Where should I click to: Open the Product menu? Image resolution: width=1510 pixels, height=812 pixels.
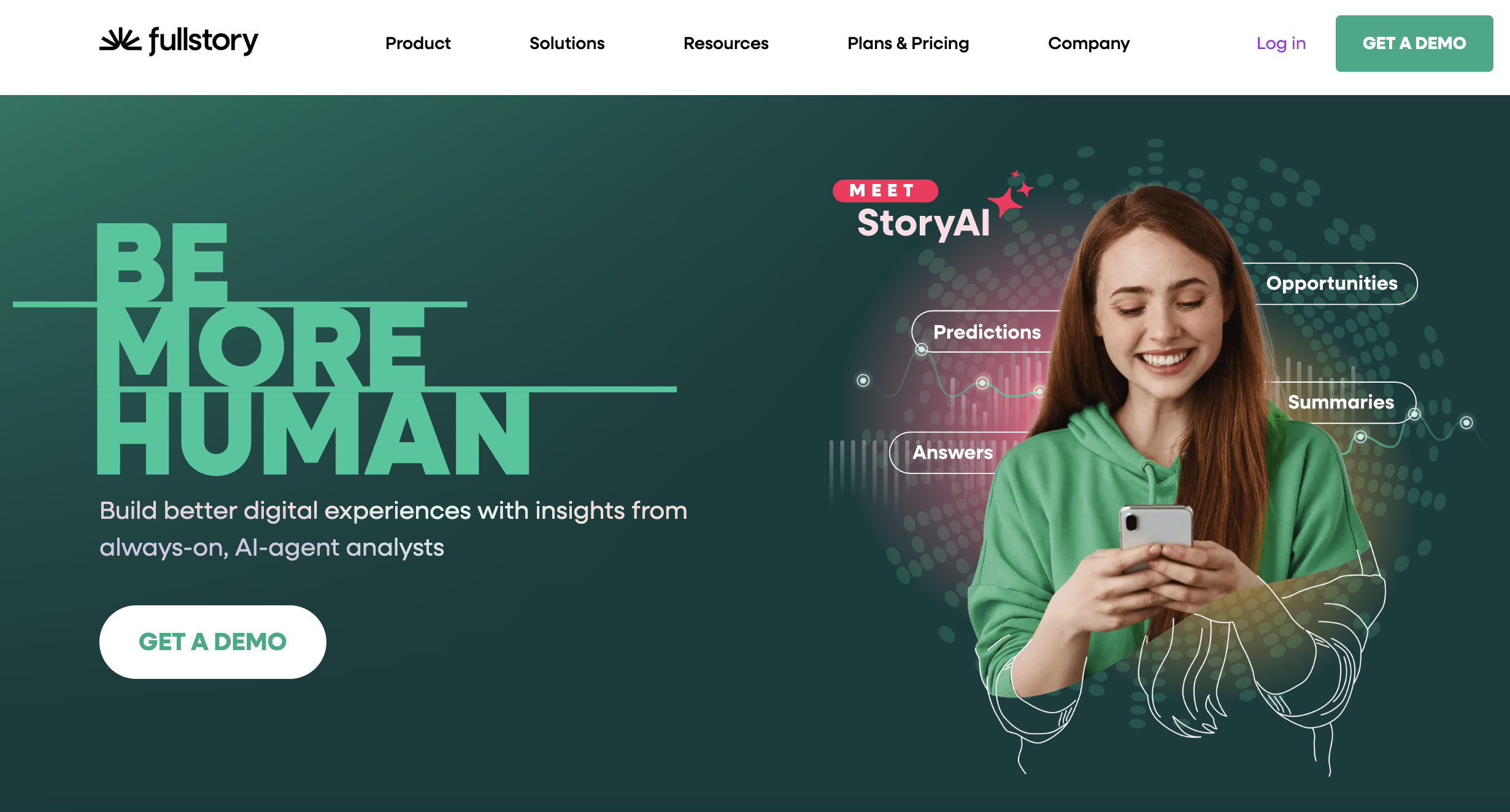click(418, 43)
